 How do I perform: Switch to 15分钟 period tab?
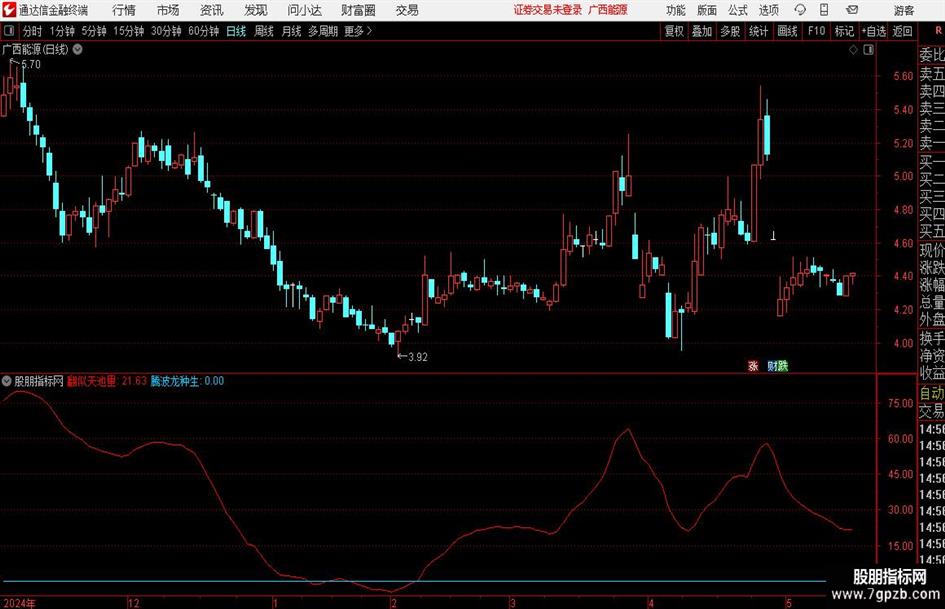[x=129, y=31]
